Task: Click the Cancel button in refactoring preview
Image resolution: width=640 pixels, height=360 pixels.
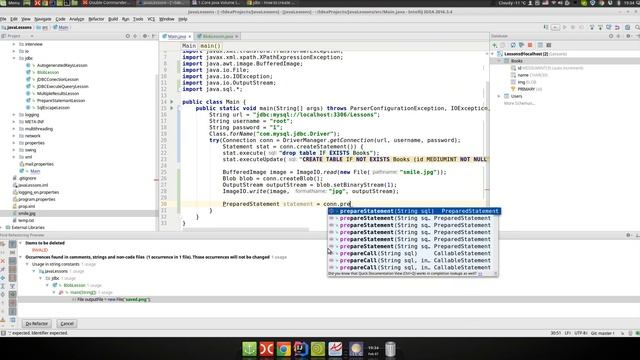Action: pyautogui.click(x=67, y=324)
